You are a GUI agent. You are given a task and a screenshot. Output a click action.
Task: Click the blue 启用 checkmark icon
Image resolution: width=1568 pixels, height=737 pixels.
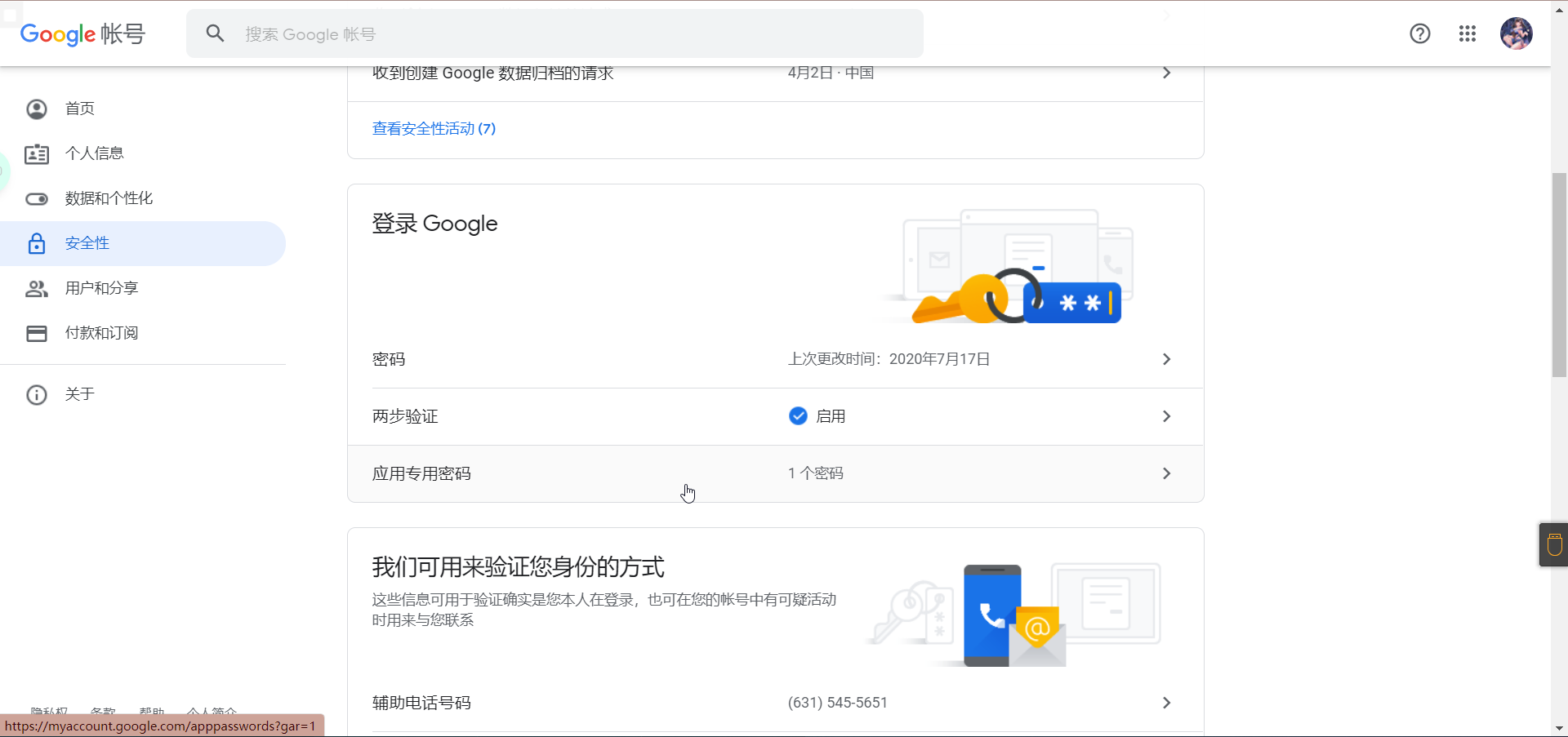(798, 416)
